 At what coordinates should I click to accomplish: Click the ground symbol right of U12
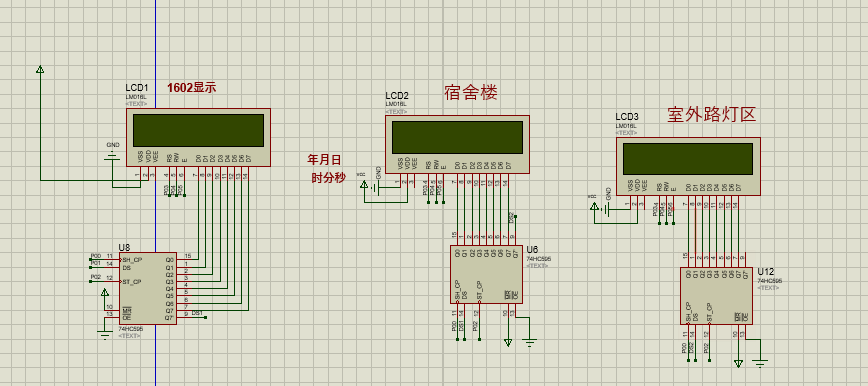[x=760, y=364]
